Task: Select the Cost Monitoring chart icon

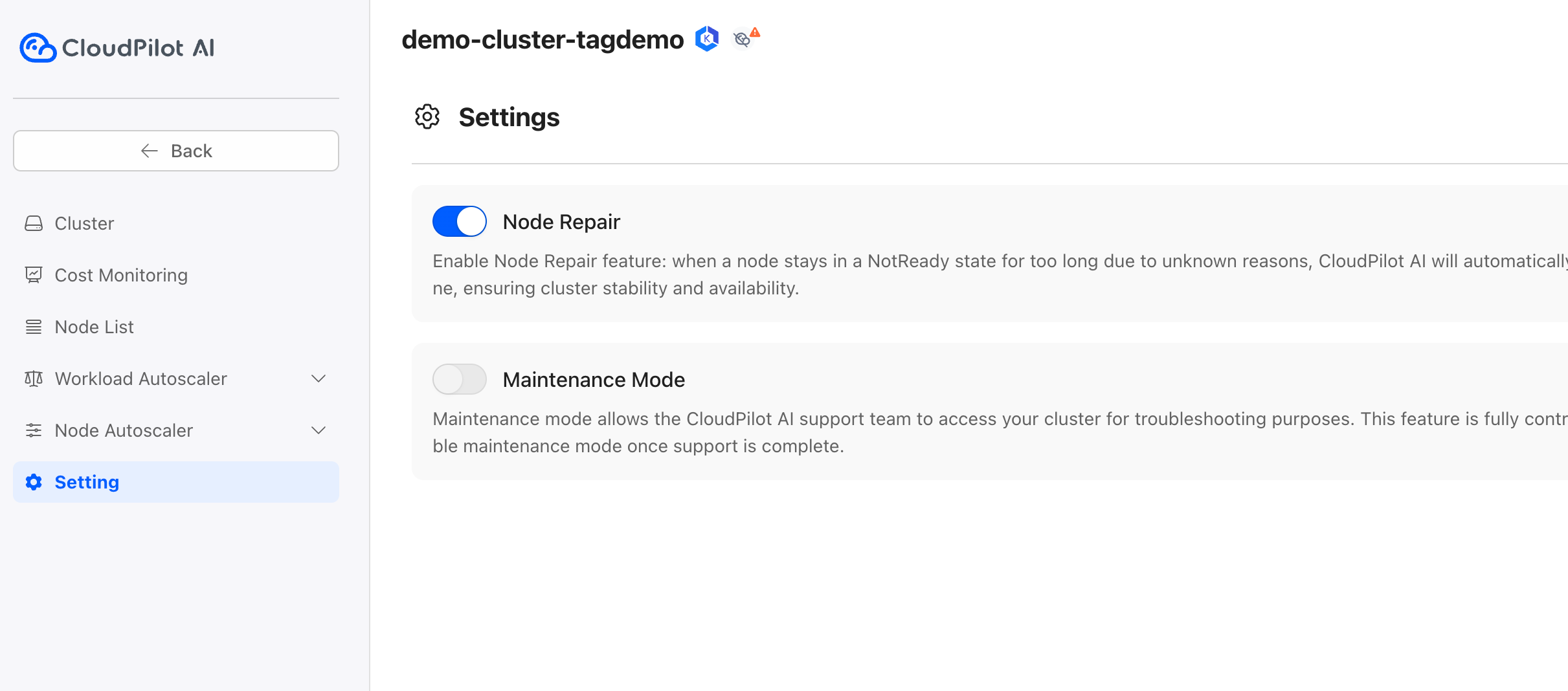Action: [x=34, y=274]
